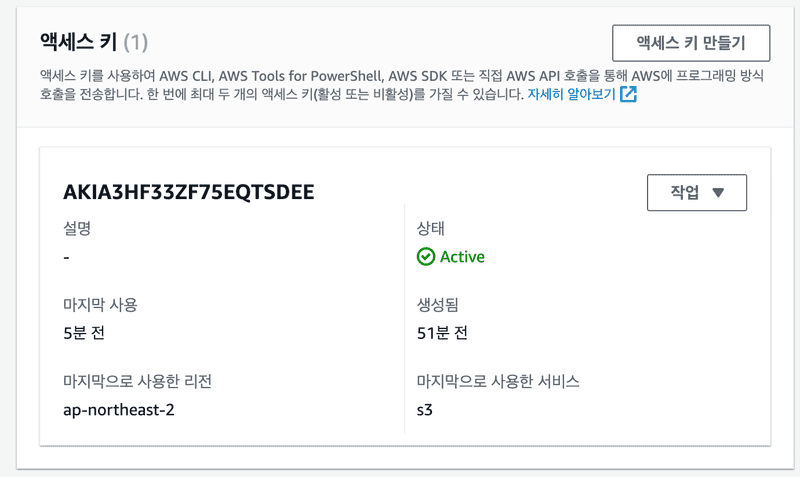
Task: Click the 생성됨 label
Action: coord(437,304)
